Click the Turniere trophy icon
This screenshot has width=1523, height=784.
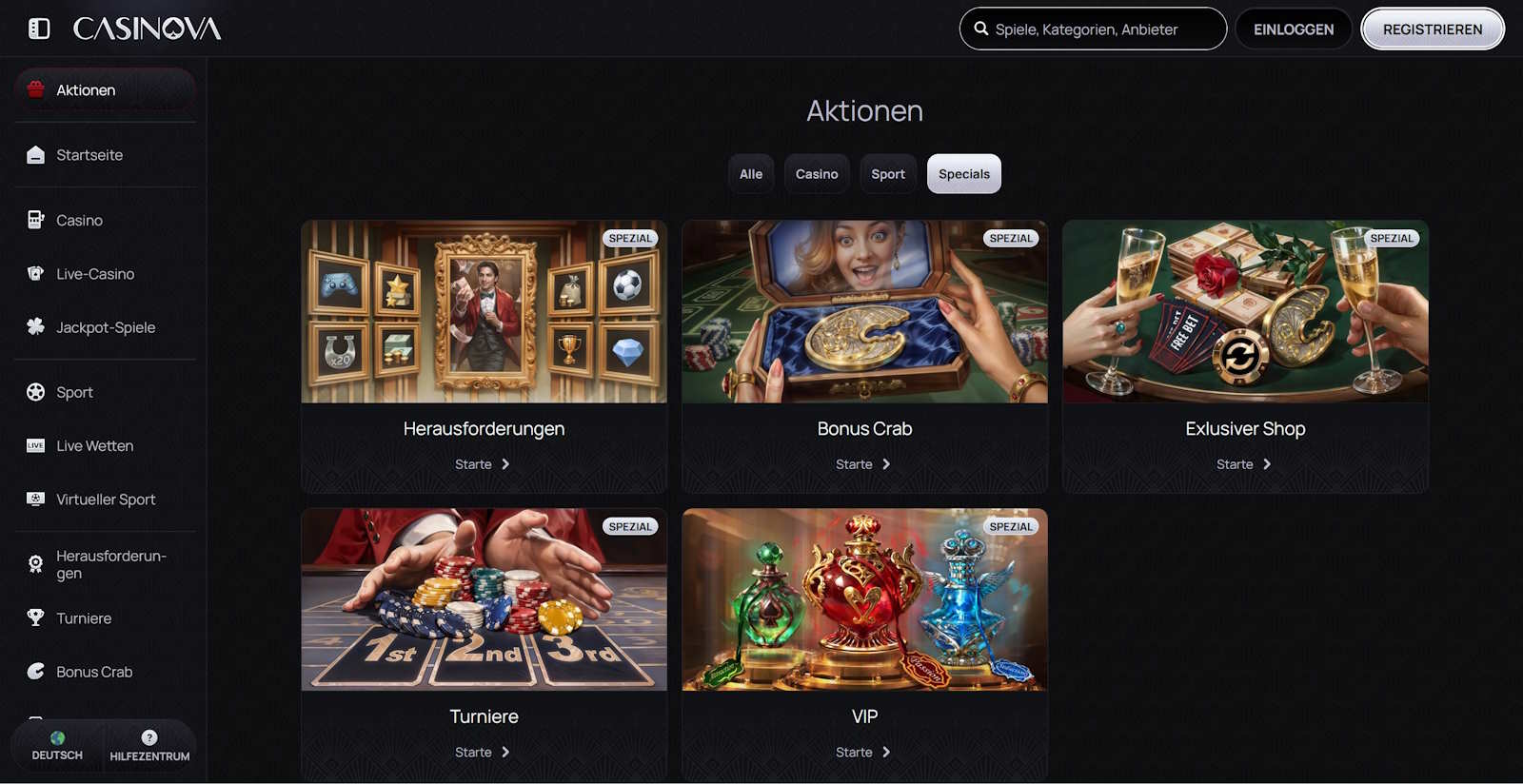pos(36,617)
